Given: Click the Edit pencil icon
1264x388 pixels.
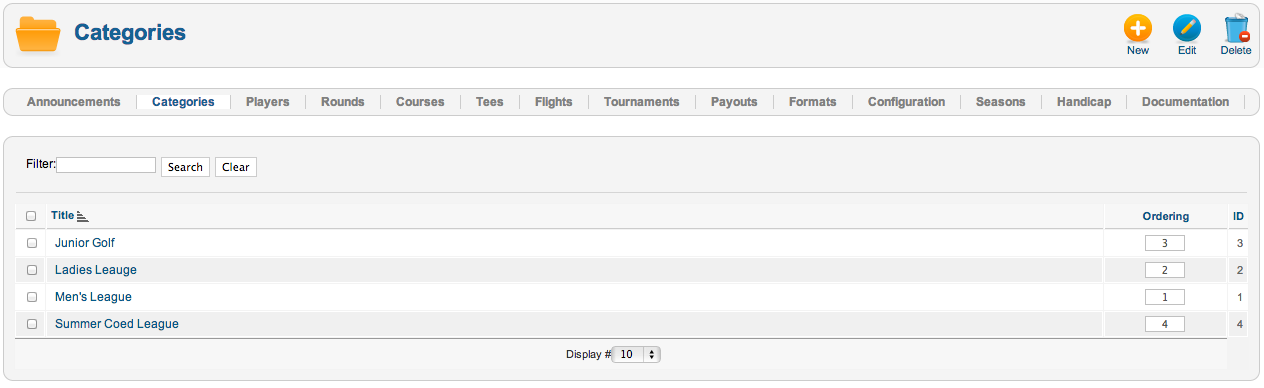Looking at the screenshot, I should 1187,28.
